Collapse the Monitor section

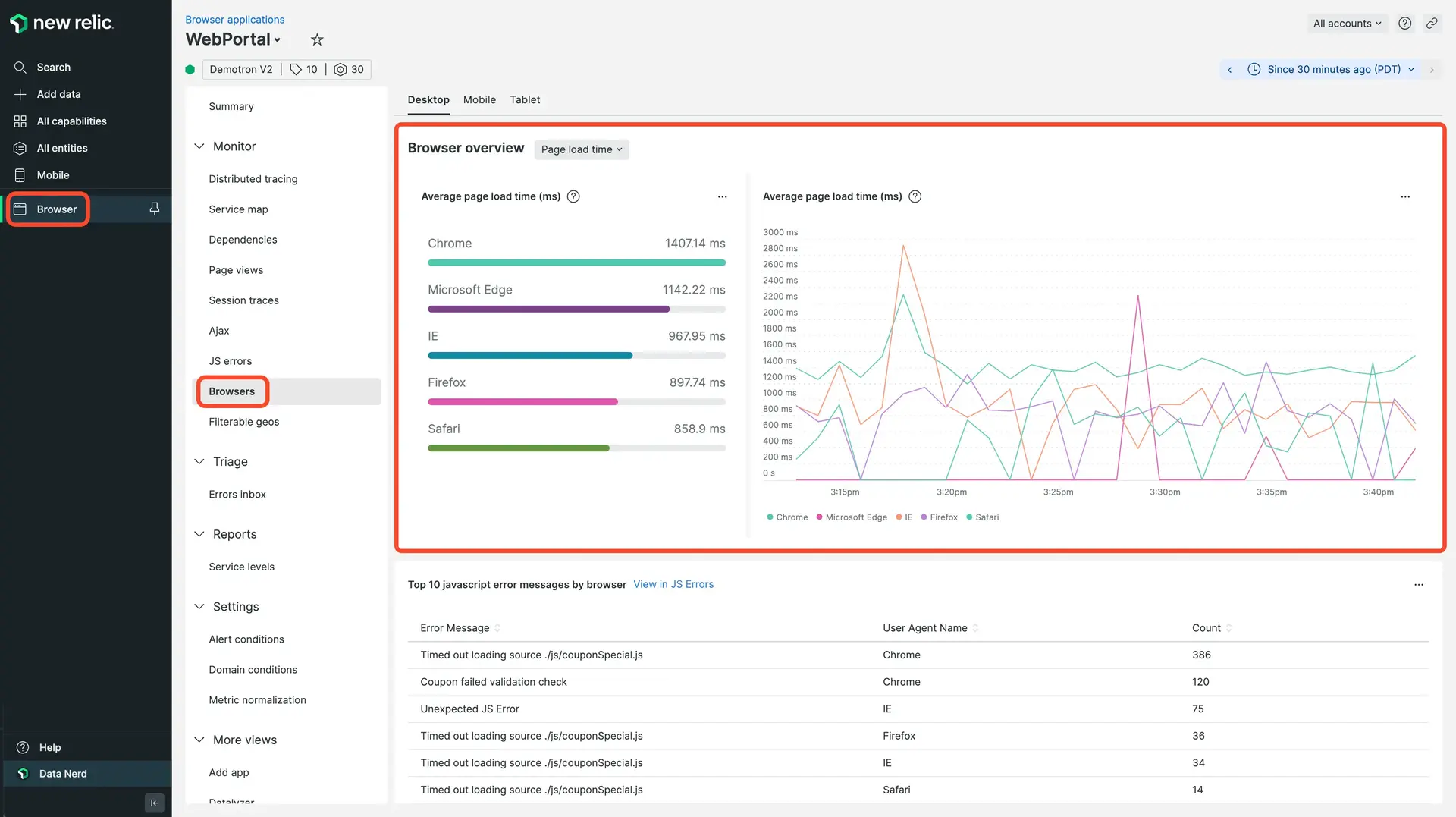pyautogui.click(x=199, y=146)
